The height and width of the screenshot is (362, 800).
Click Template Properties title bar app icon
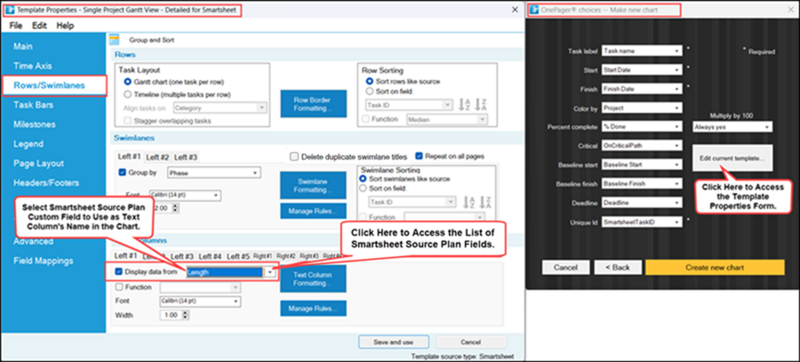point(9,10)
